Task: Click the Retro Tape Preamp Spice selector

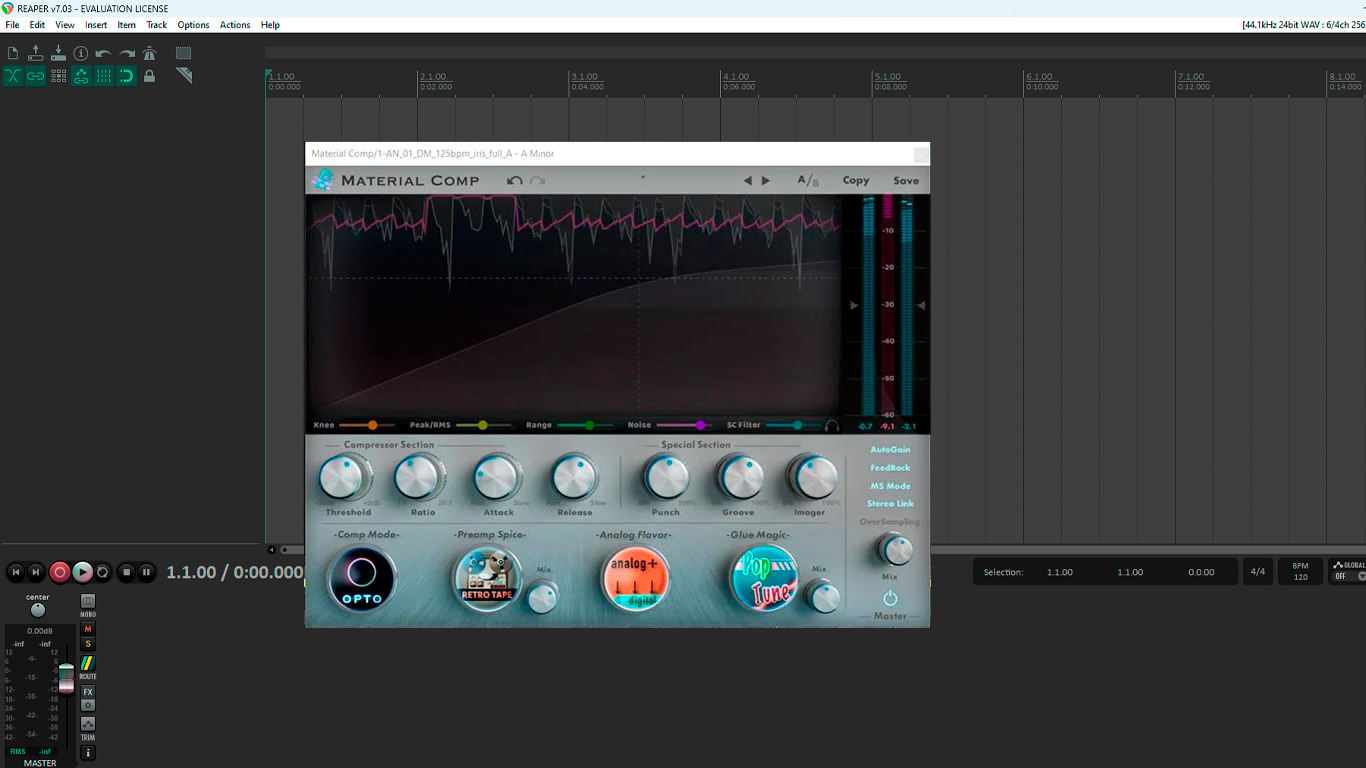Action: pyautogui.click(x=487, y=579)
